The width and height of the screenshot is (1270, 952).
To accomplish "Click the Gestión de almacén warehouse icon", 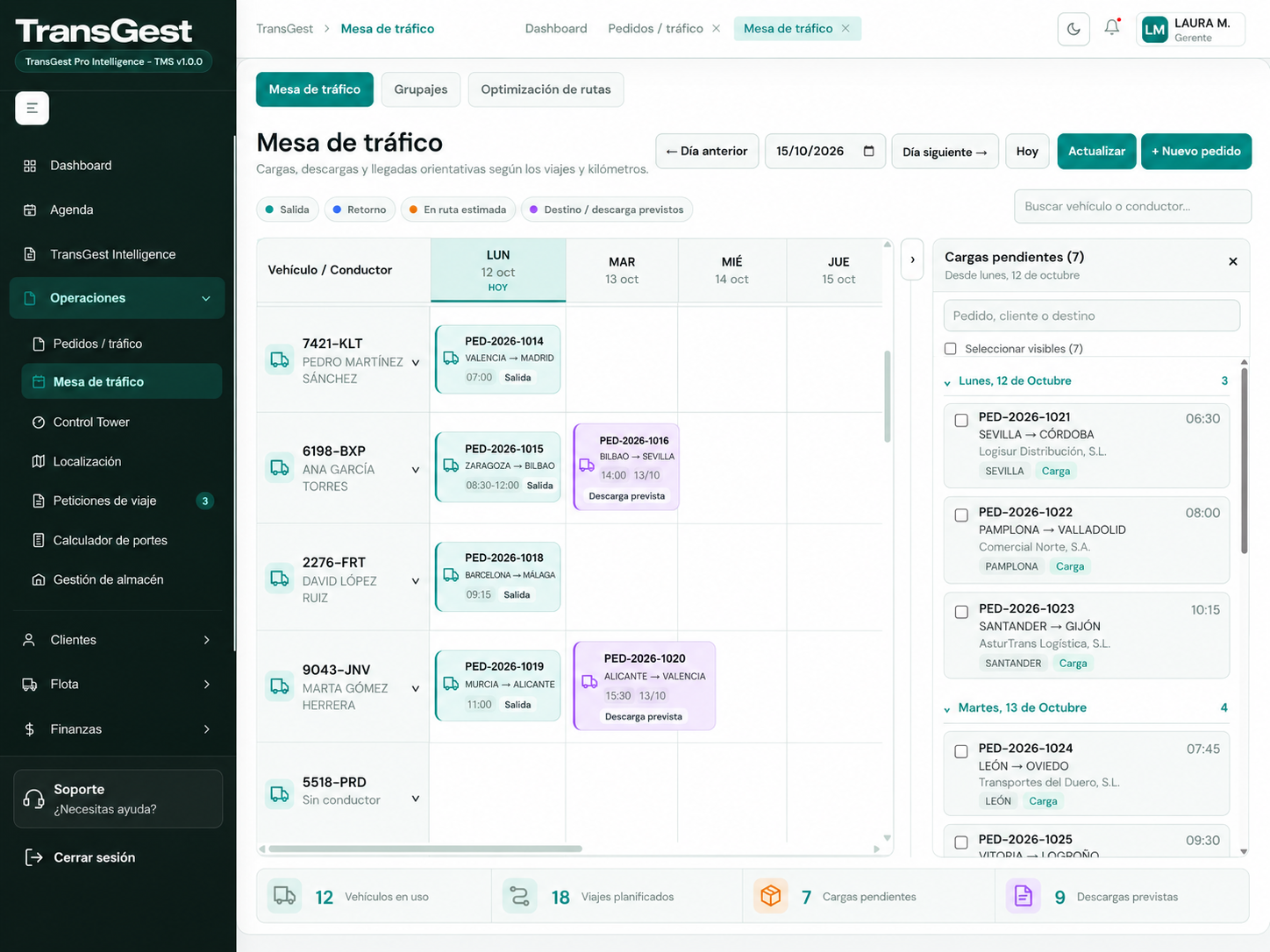I will pos(39,579).
